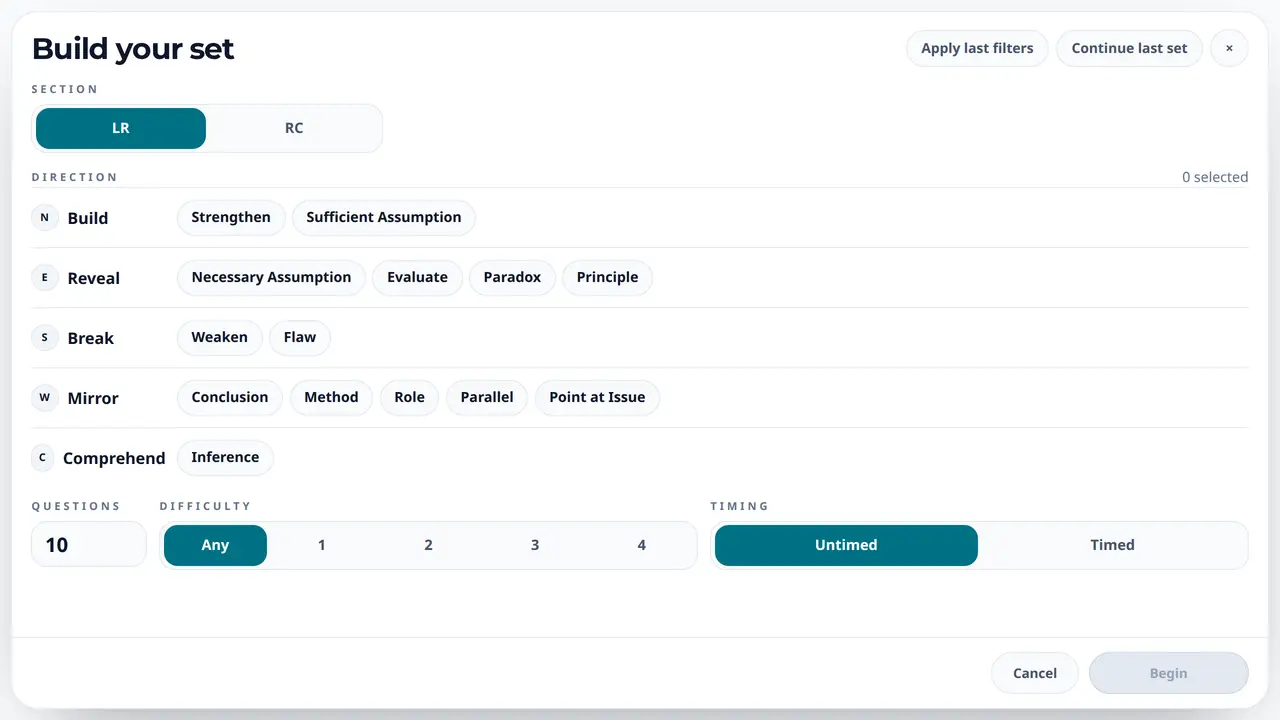Viewport: 1280px width, 720px height.
Task: Select the N badge beside Build
Action: pyautogui.click(x=44, y=217)
